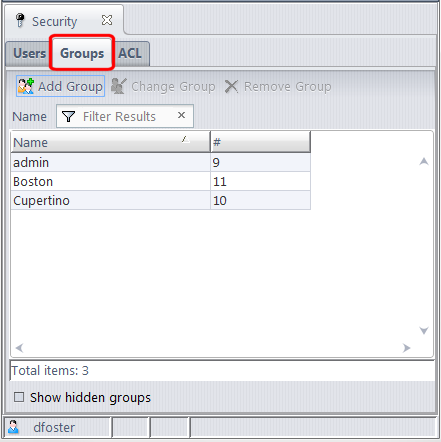Viewport: 441px width, 442px height.
Task: Close the Security tab
Action: (107, 20)
